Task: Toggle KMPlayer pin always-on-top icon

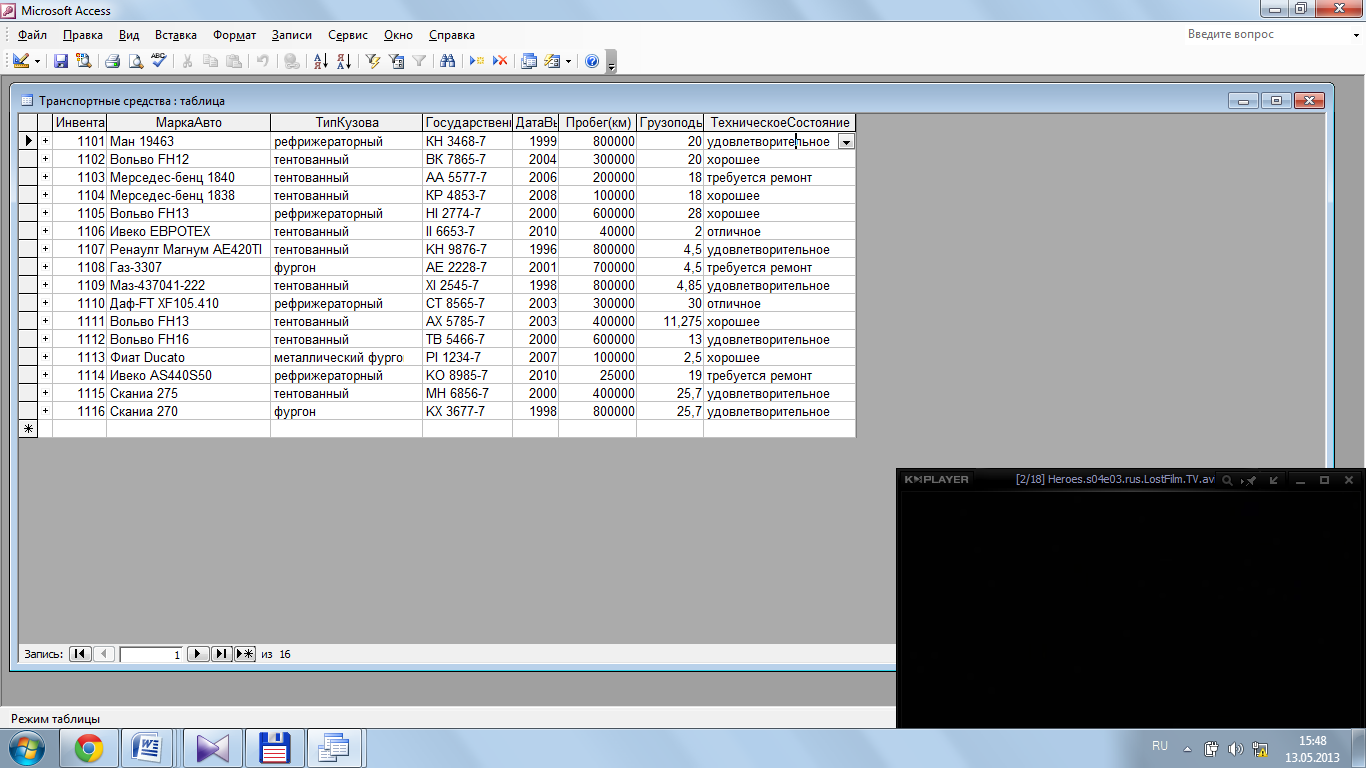Action: (1250, 480)
